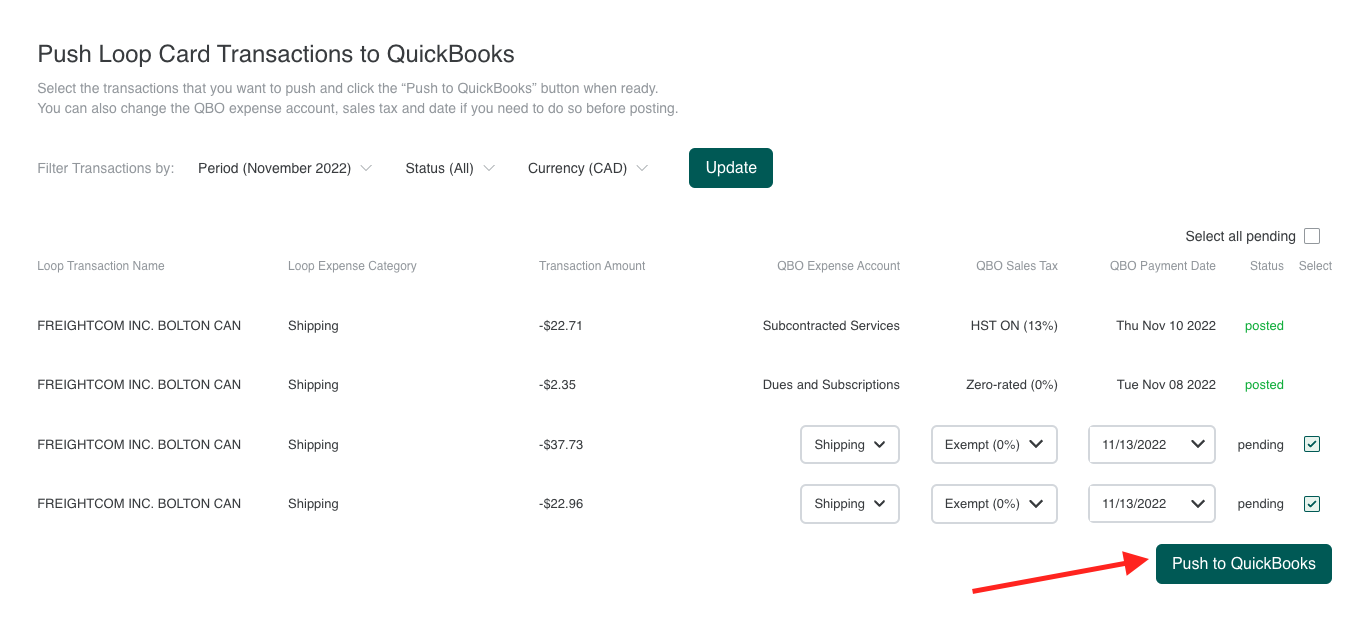Open the expense account dropdown for the -$37.73 row
This screenshot has width=1361, height=640.
tap(849, 444)
